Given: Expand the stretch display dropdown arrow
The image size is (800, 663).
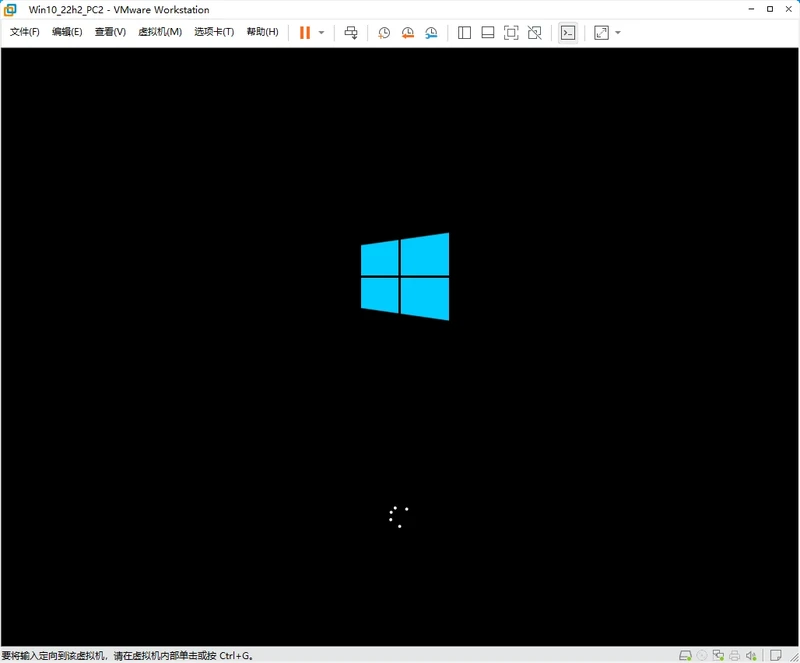Looking at the screenshot, I should pyautogui.click(x=618, y=33).
